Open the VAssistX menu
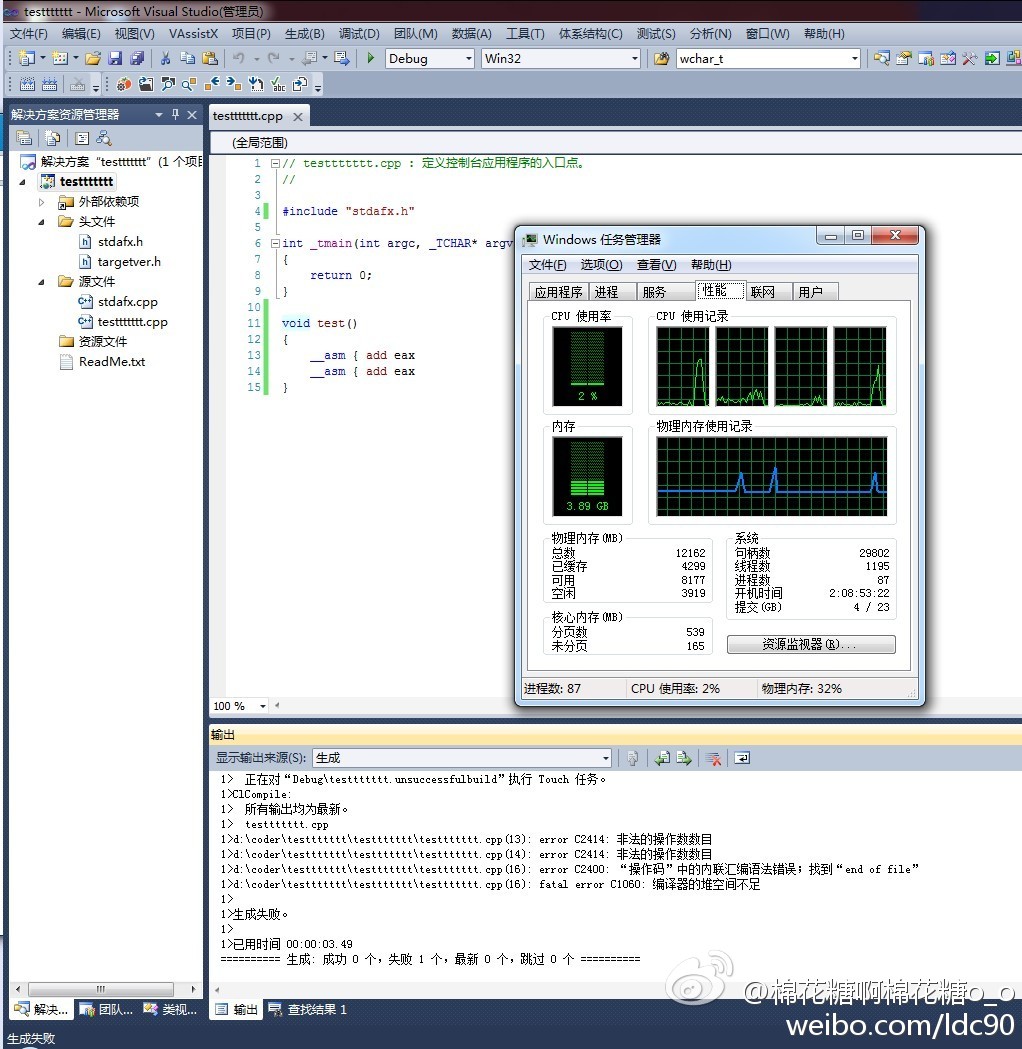The image size is (1022, 1049). tap(193, 33)
